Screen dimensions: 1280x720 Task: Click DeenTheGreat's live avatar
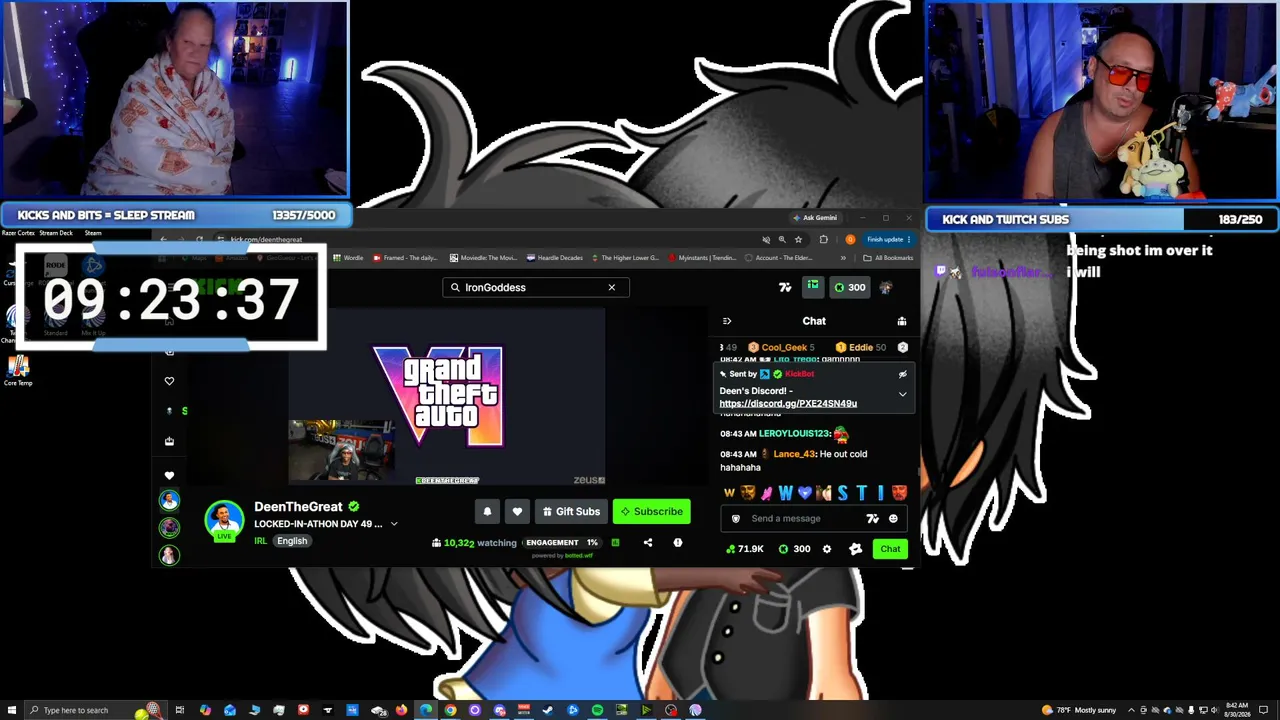tap(224, 520)
